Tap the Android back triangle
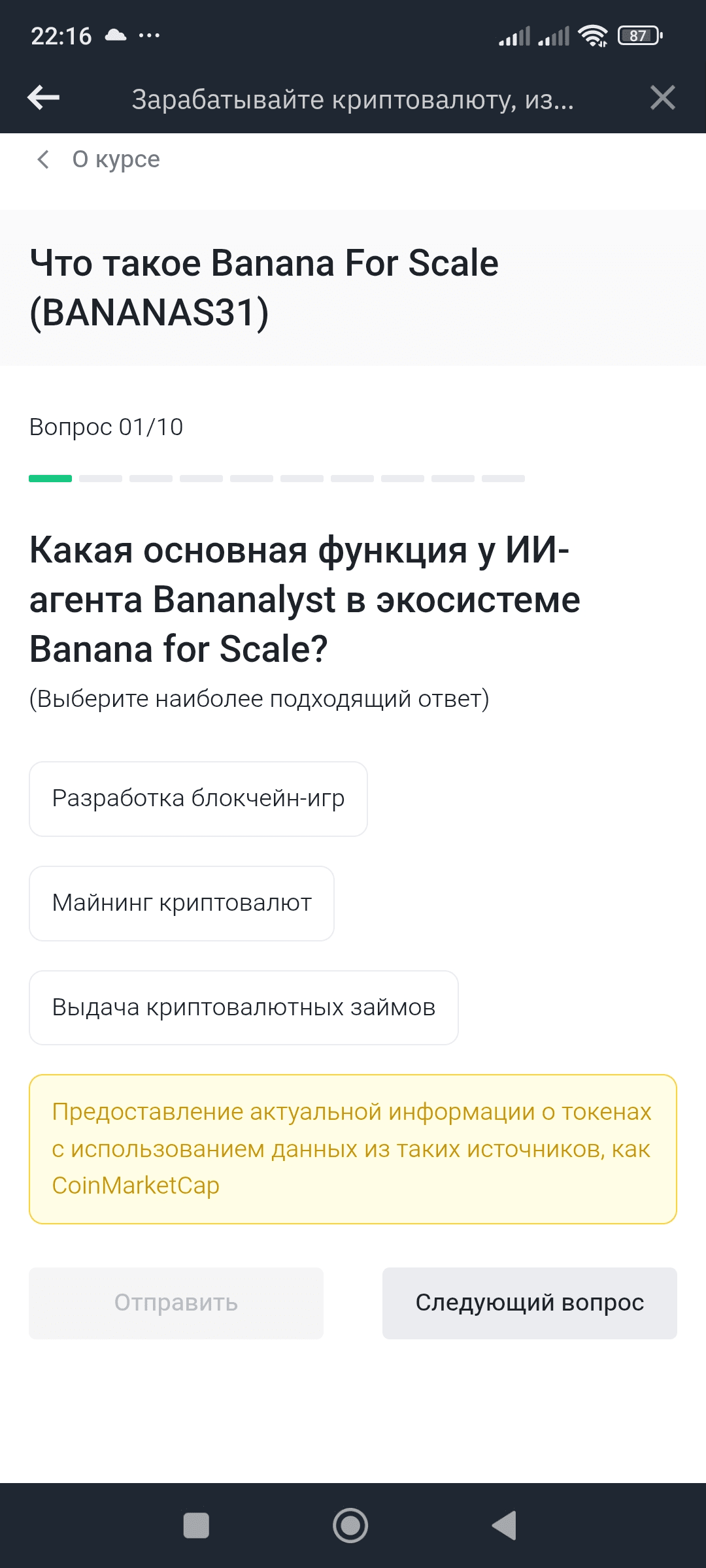The width and height of the screenshot is (706, 1568). pos(505,1526)
